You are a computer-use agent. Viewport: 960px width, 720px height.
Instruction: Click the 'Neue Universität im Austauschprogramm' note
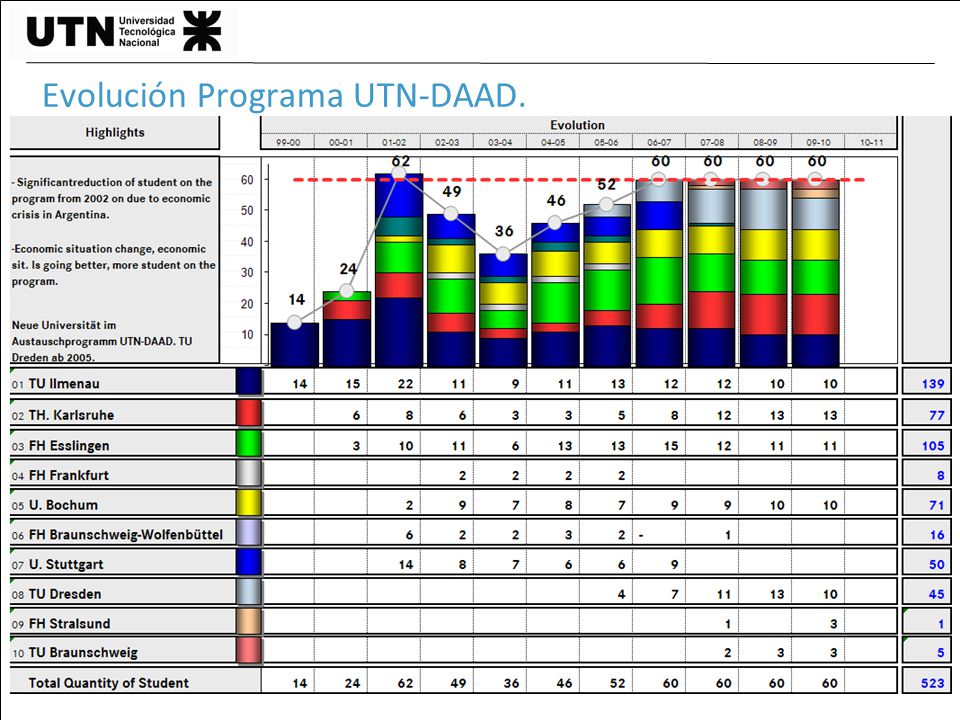point(102,341)
